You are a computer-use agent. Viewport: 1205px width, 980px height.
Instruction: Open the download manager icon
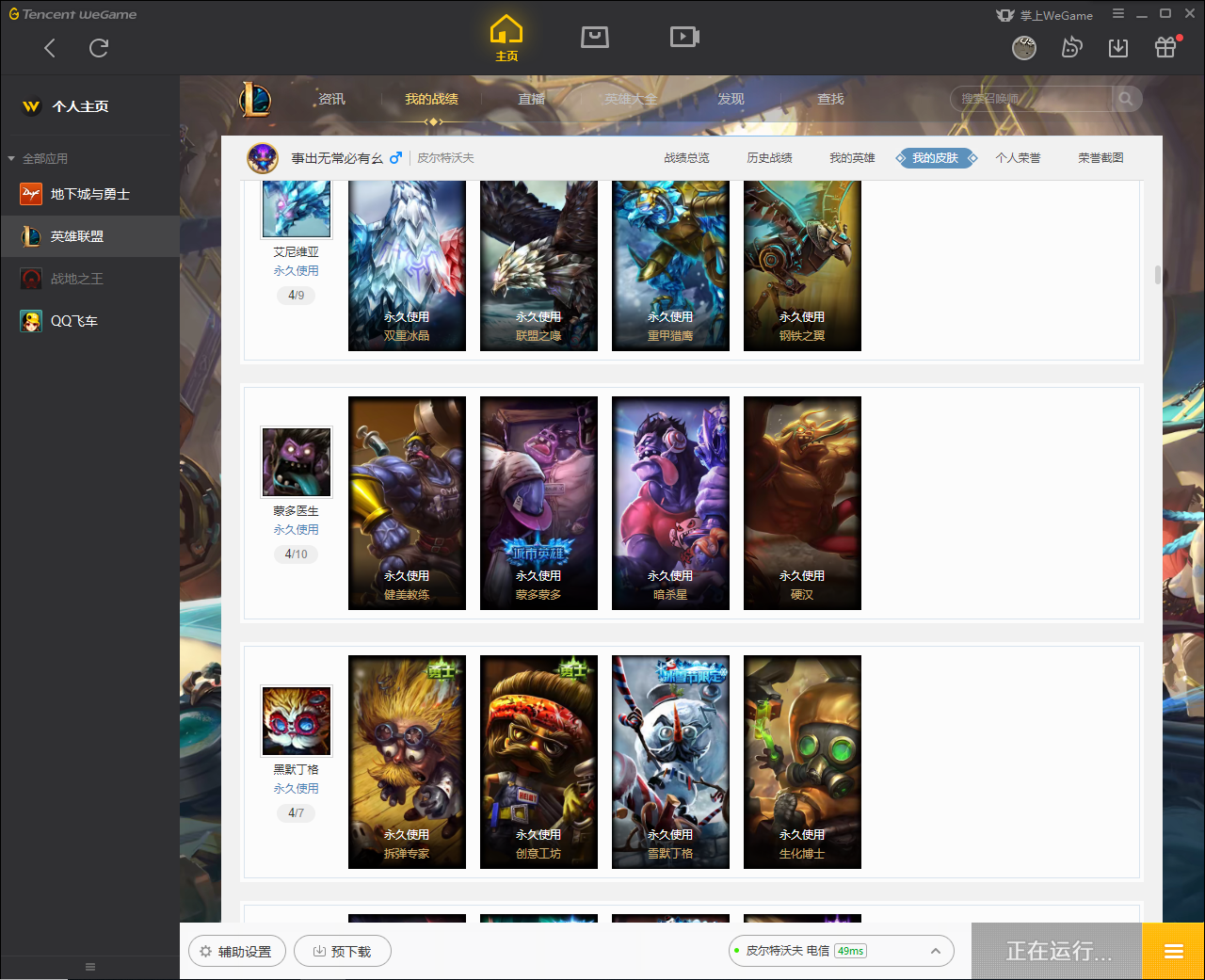tap(1118, 47)
